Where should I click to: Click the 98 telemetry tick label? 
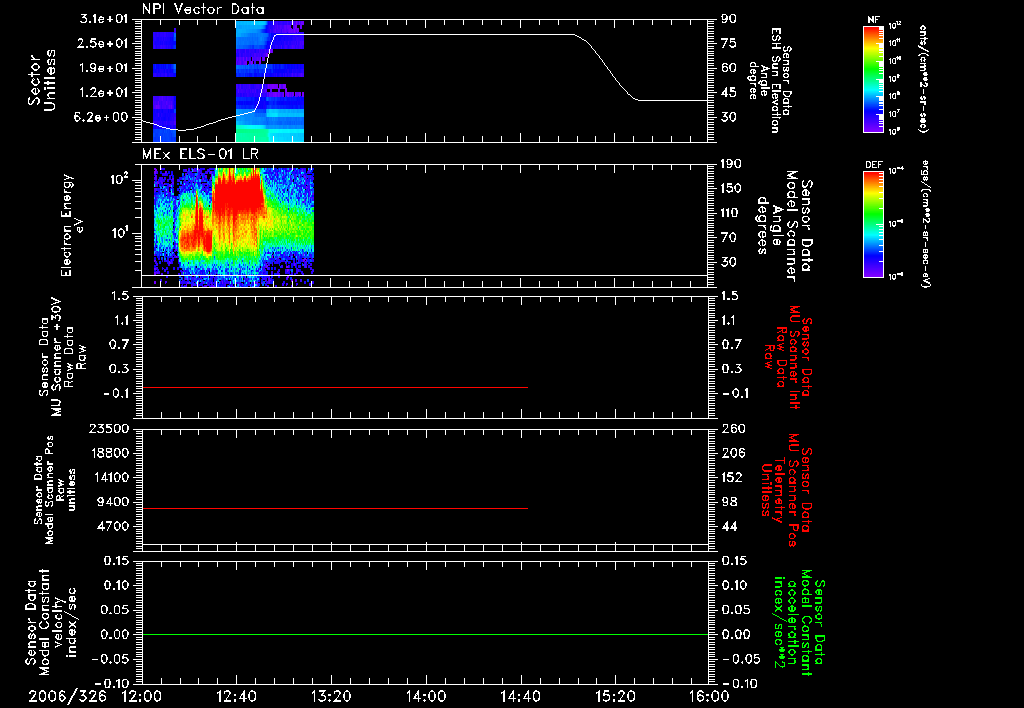click(729, 502)
